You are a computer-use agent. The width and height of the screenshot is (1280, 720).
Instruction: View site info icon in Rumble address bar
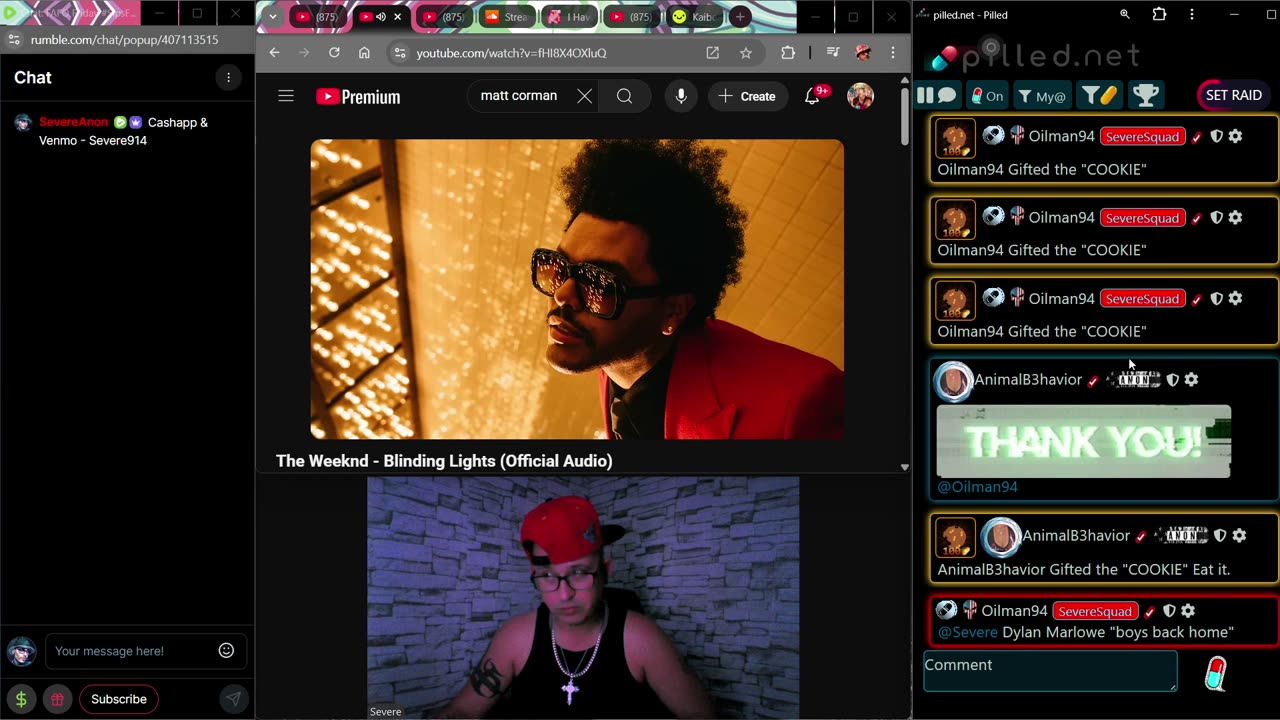pos(12,40)
